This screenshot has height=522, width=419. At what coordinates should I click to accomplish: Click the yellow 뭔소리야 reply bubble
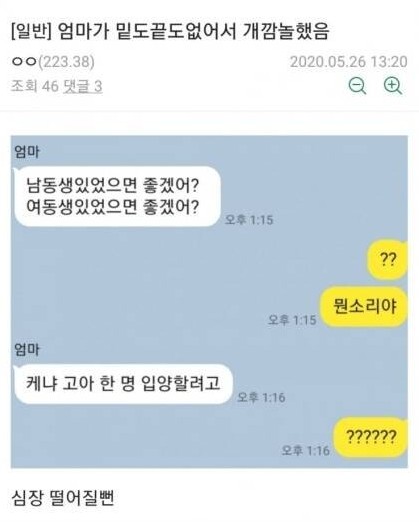pos(364,306)
